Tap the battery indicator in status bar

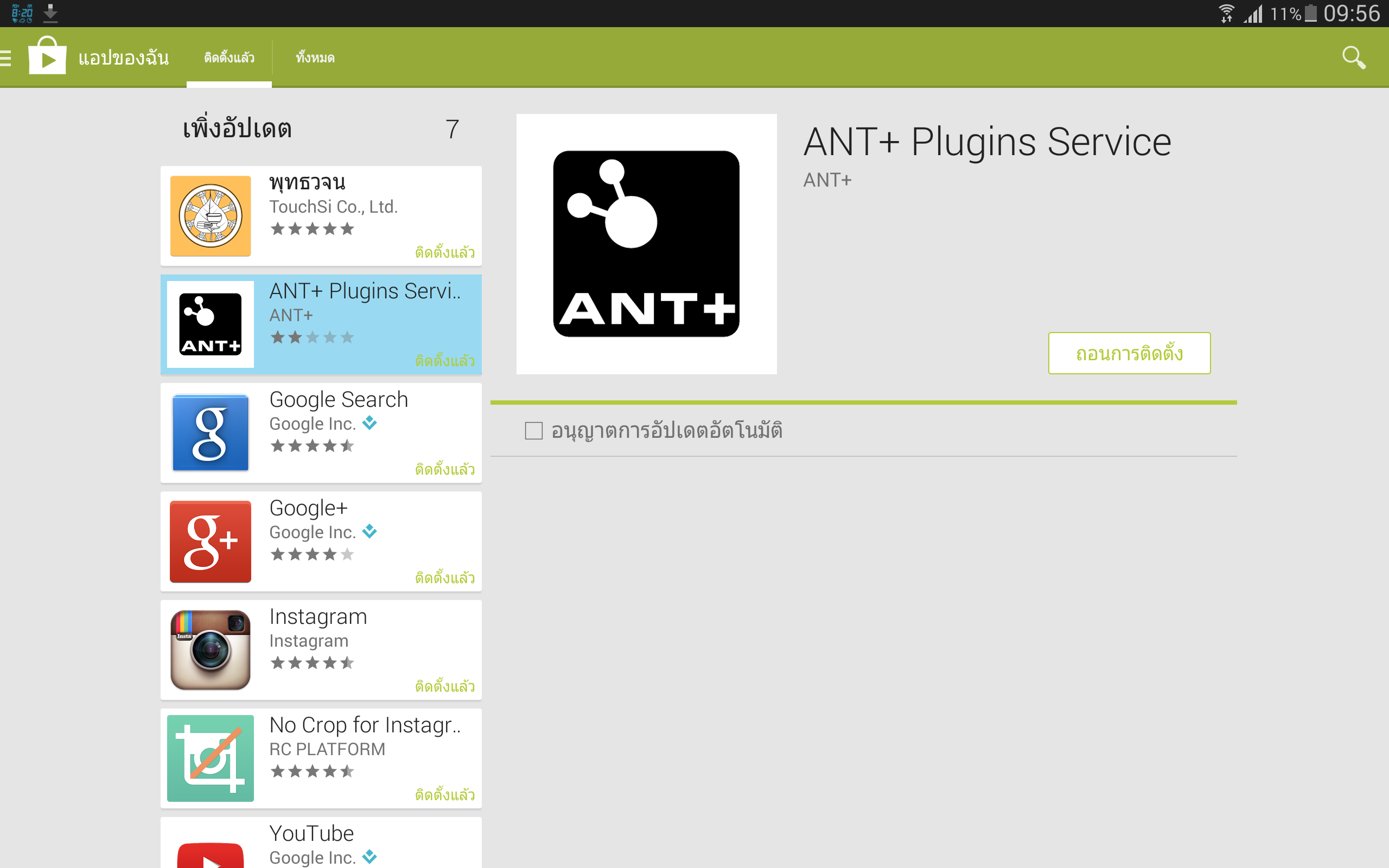coord(1310,13)
